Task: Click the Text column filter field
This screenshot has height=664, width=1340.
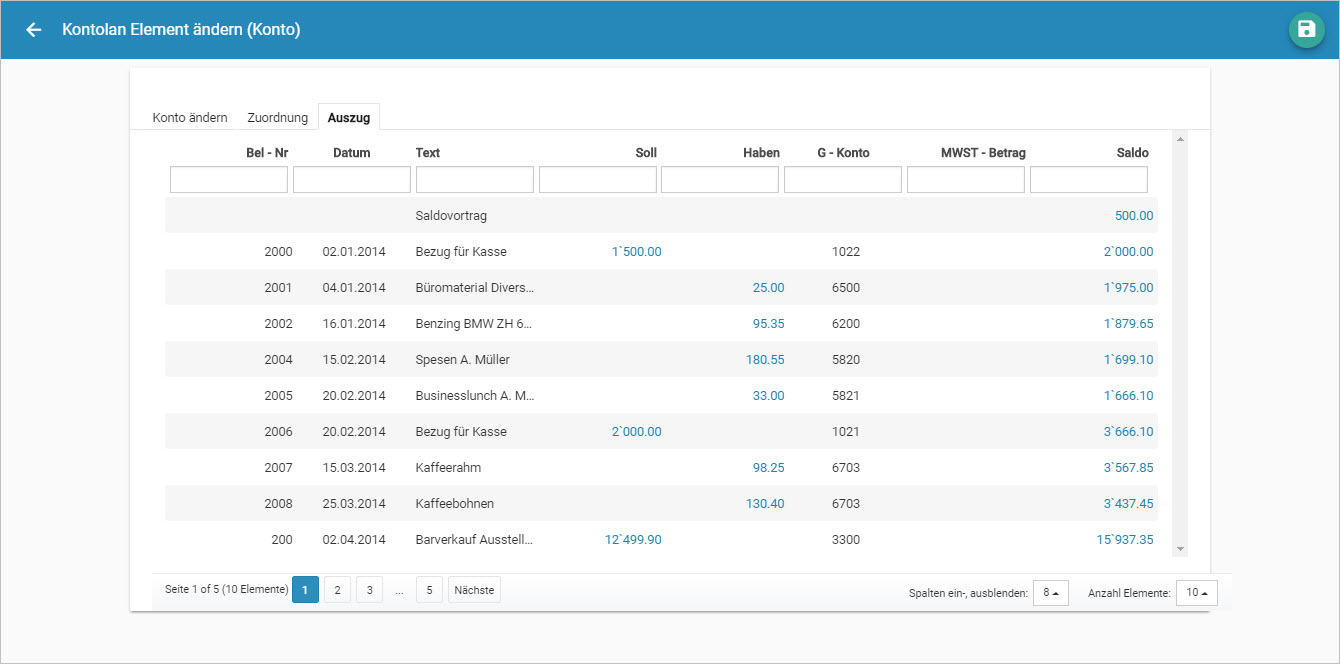Action: (475, 180)
